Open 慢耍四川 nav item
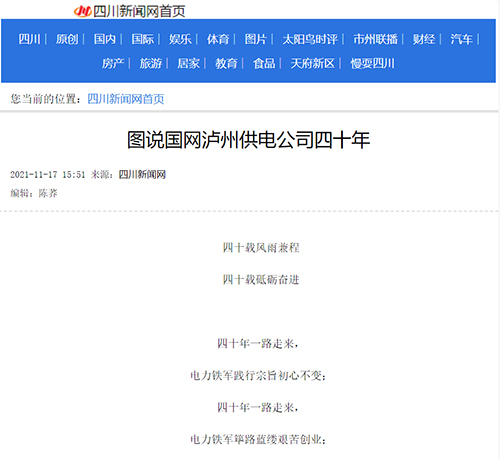Image resolution: width=500 pixels, height=459 pixels. point(372,63)
